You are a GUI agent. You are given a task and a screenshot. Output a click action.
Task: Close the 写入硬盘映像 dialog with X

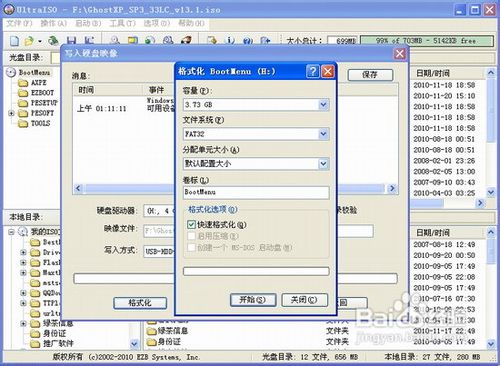[400, 54]
